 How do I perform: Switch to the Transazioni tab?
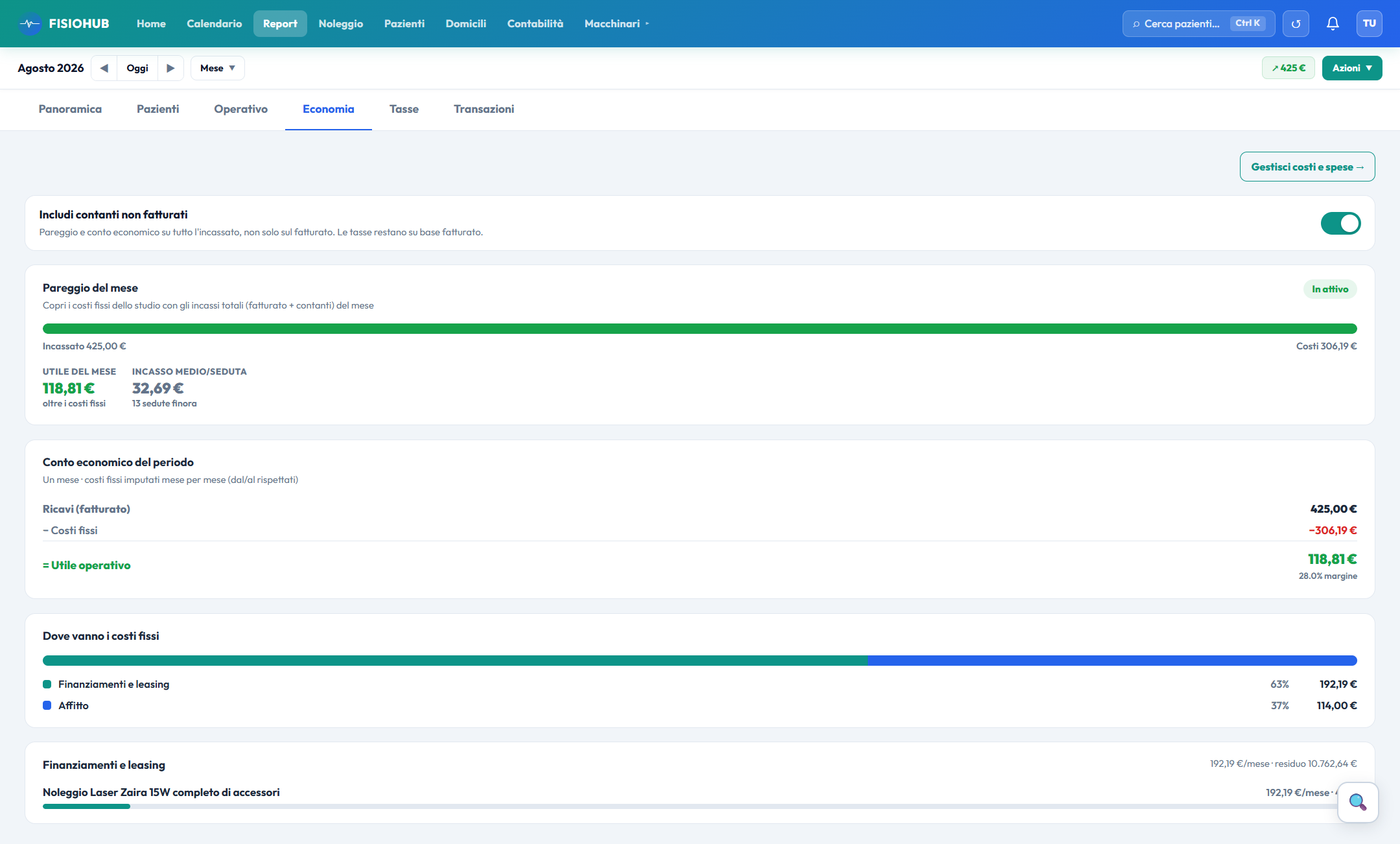pos(484,109)
